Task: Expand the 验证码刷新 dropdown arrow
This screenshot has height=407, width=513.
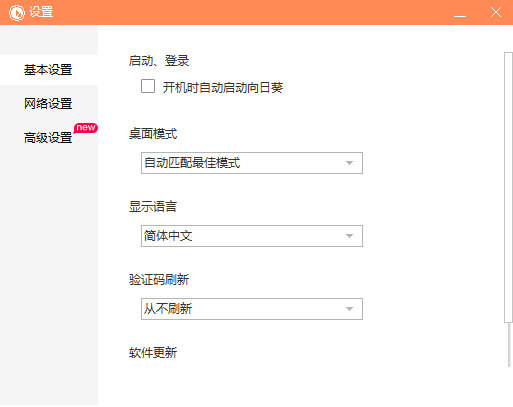Action: pyautogui.click(x=349, y=309)
